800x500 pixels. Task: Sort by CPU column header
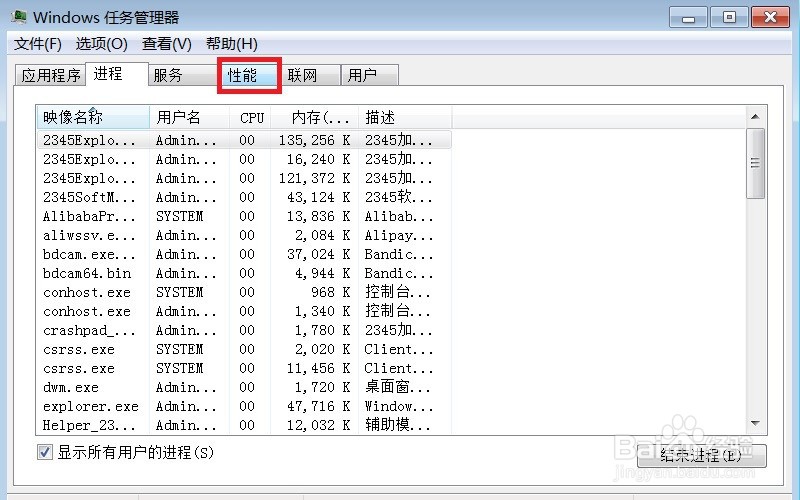coord(250,117)
